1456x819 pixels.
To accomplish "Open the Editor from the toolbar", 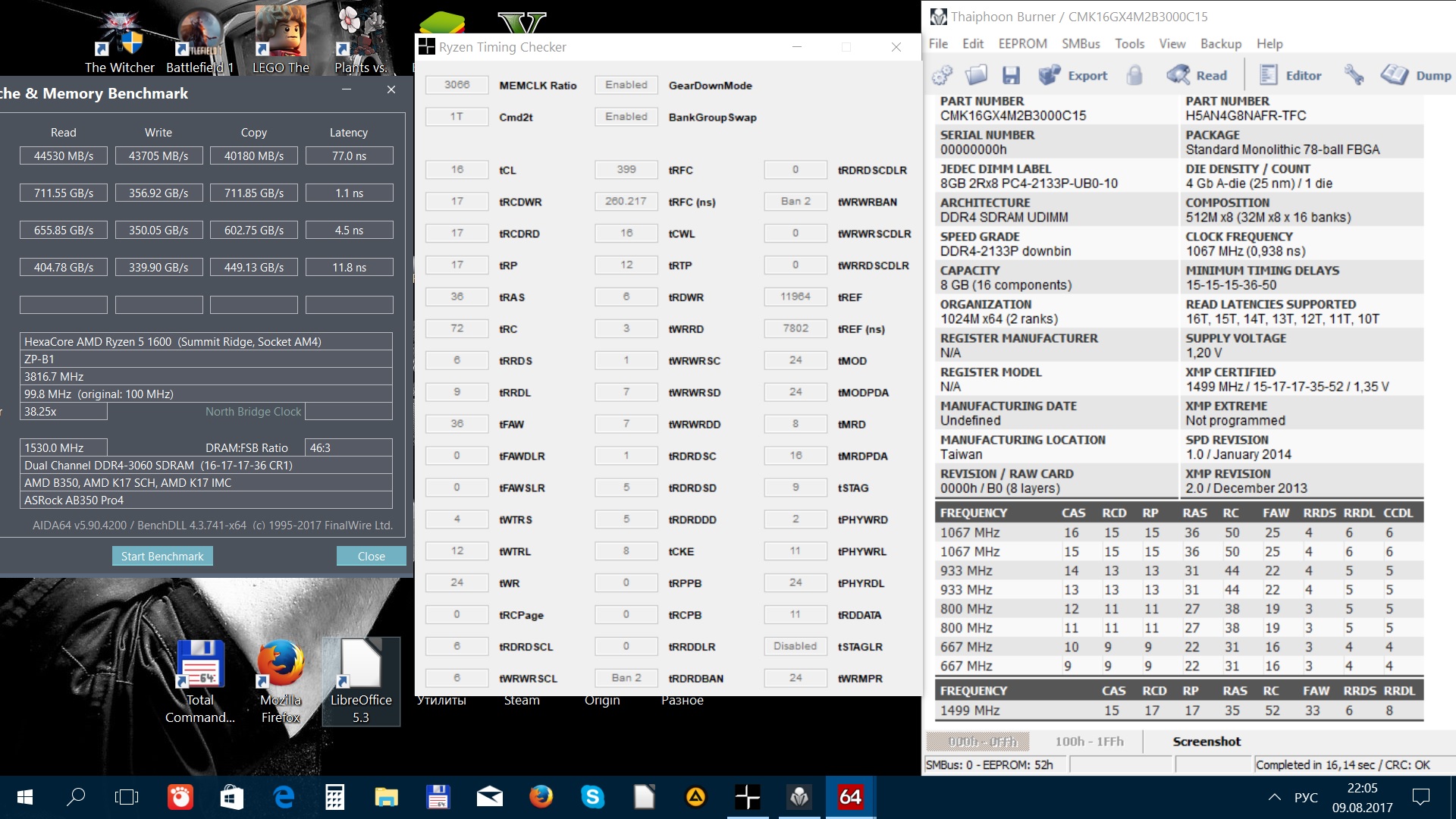I will [x=1291, y=75].
